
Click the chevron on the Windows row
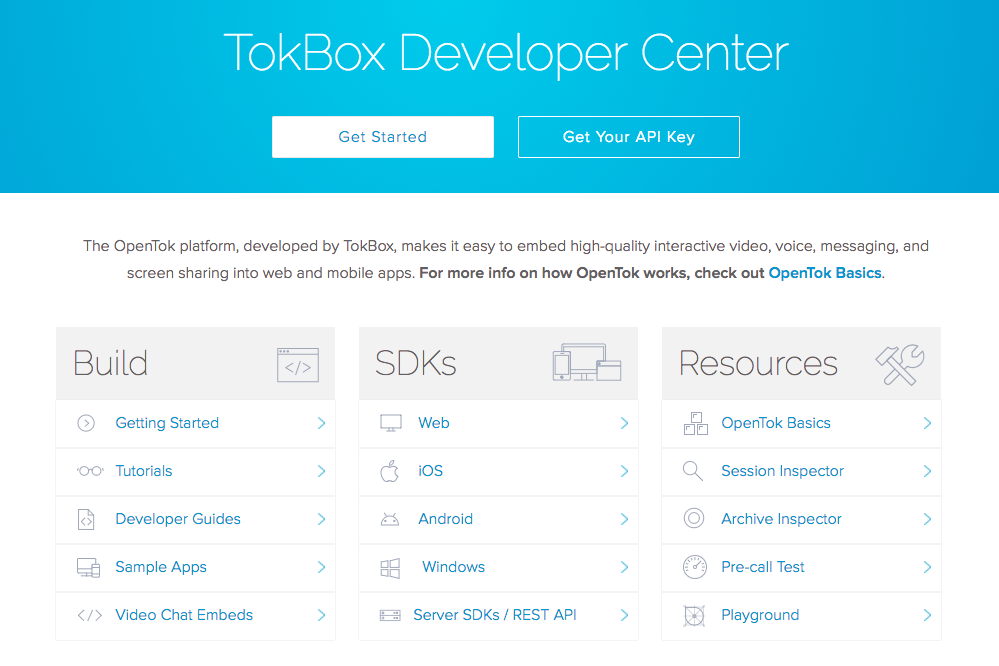click(624, 567)
